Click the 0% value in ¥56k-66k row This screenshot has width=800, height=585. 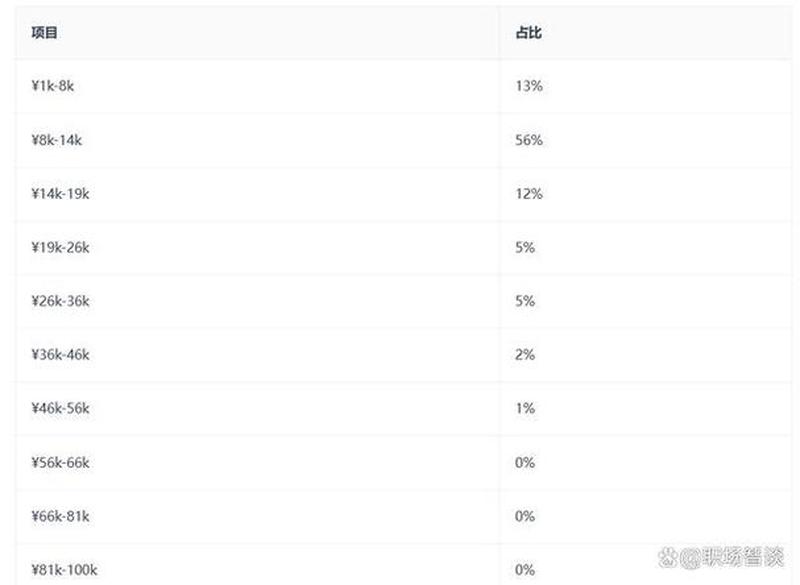[525, 462]
